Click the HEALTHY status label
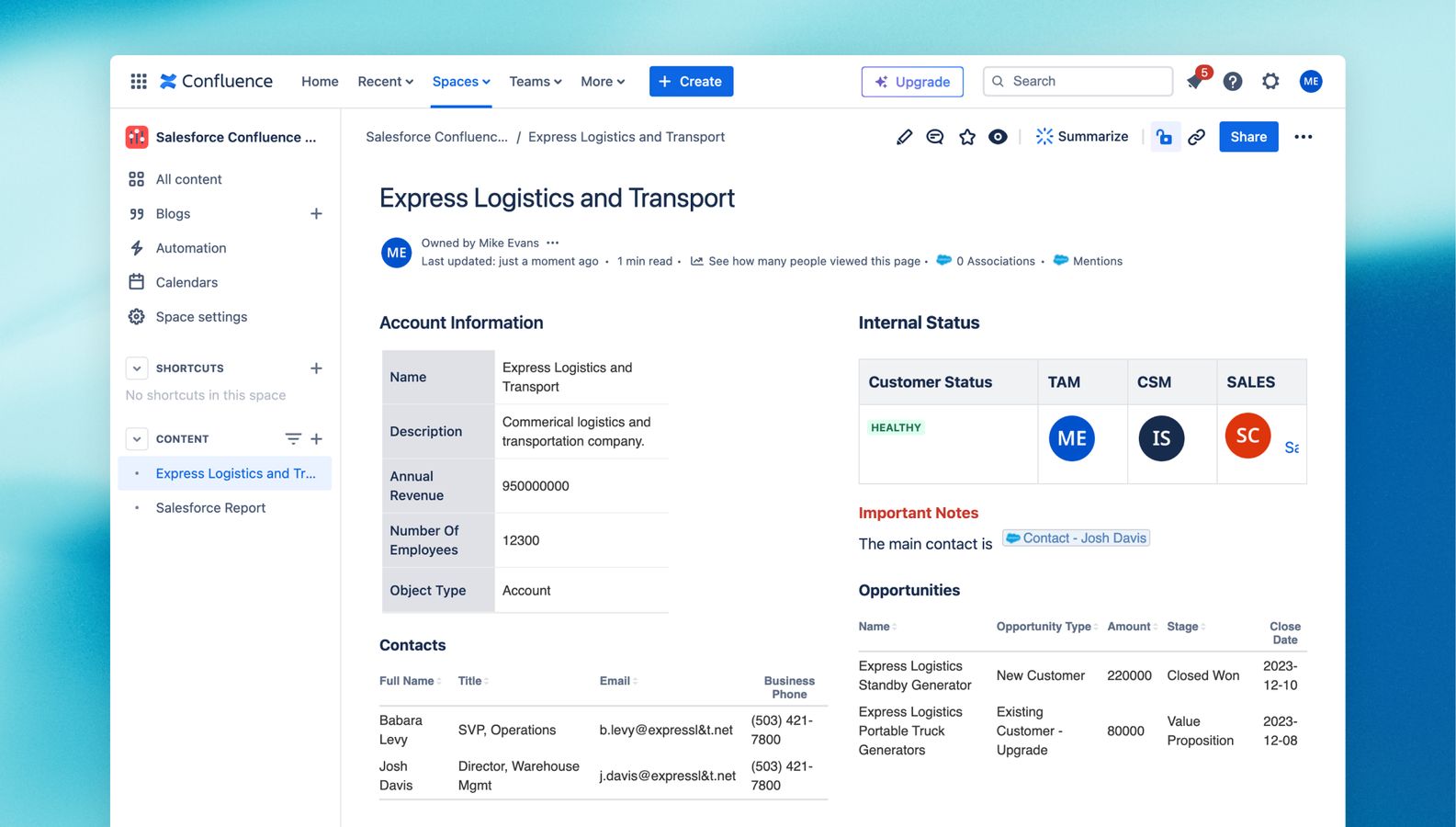This screenshot has height=827, width=1456. (x=896, y=427)
